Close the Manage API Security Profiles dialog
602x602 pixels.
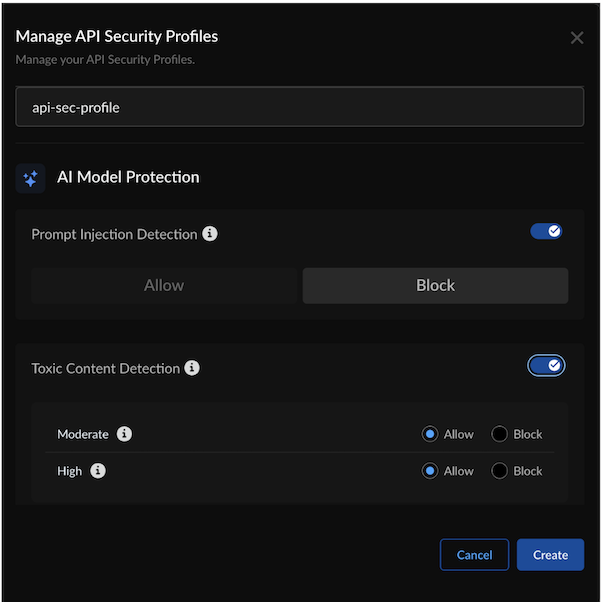point(577,38)
